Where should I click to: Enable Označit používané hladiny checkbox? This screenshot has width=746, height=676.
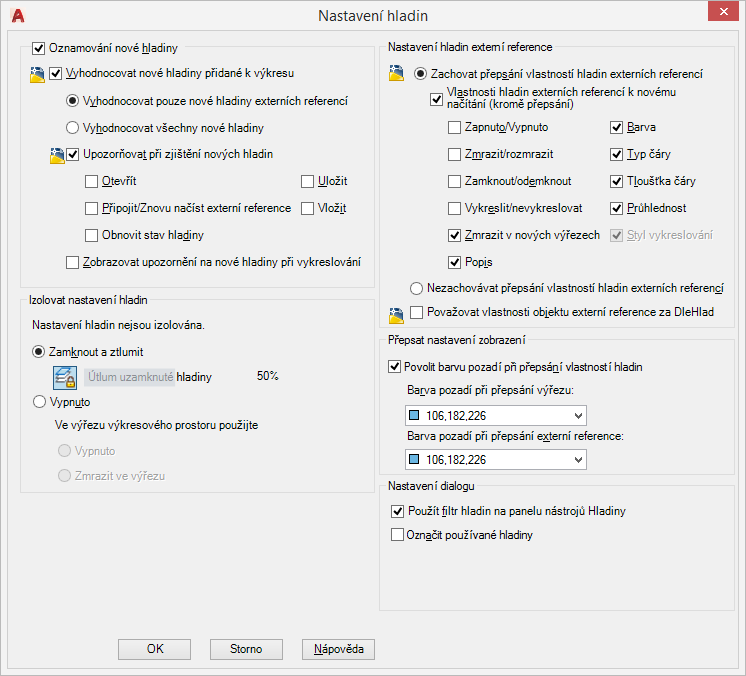(396, 535)
